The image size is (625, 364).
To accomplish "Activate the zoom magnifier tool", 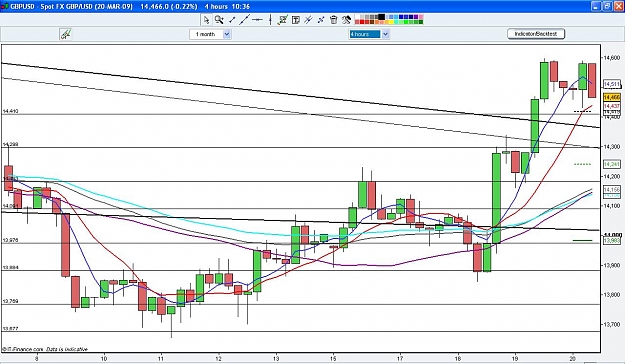I will click(219, 20).
